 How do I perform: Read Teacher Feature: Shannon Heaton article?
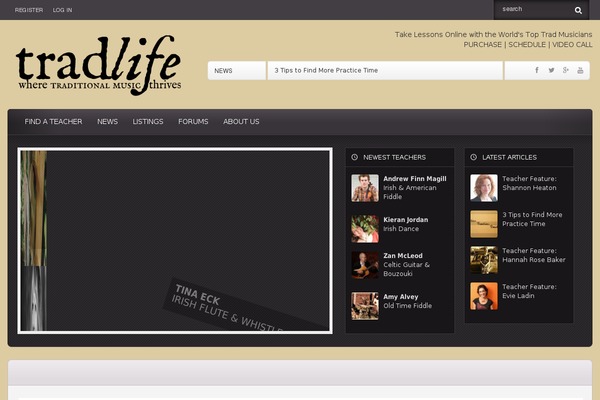[529, 183]
